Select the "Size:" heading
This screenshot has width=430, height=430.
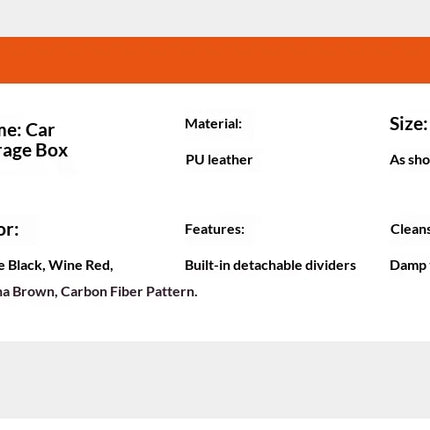click(x=409, y=124)
